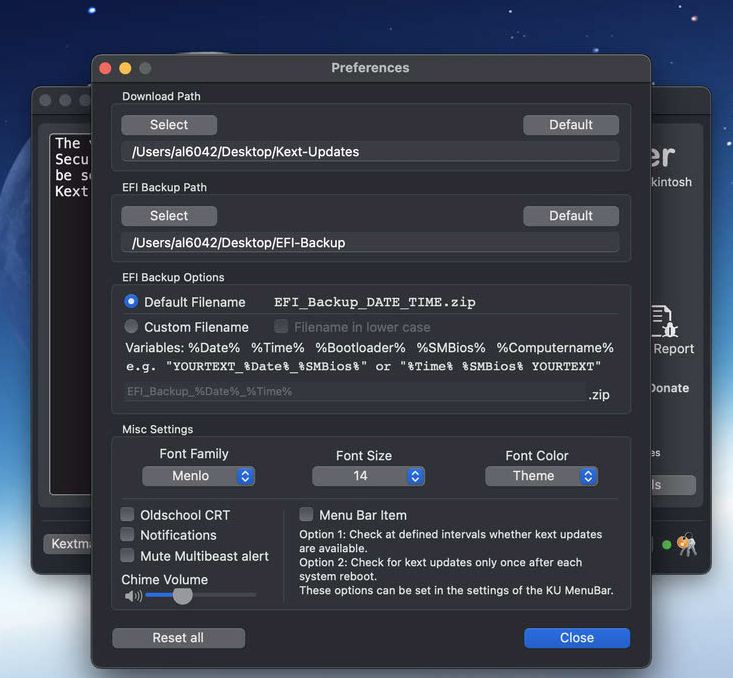Click Select button under EFI Backup Path

[x=169, y=216]
